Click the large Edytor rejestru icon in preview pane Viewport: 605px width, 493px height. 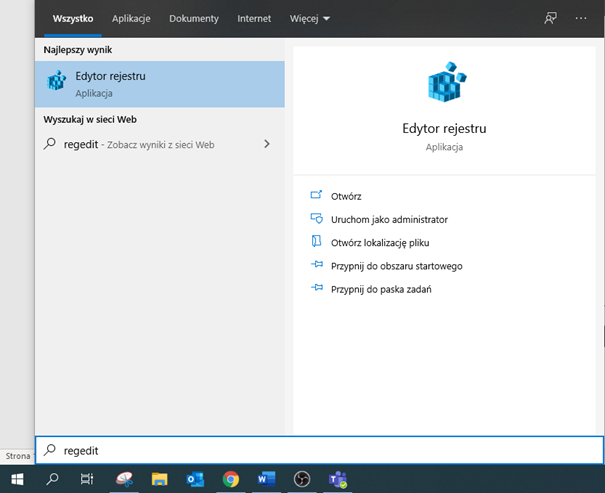point(445,84)
